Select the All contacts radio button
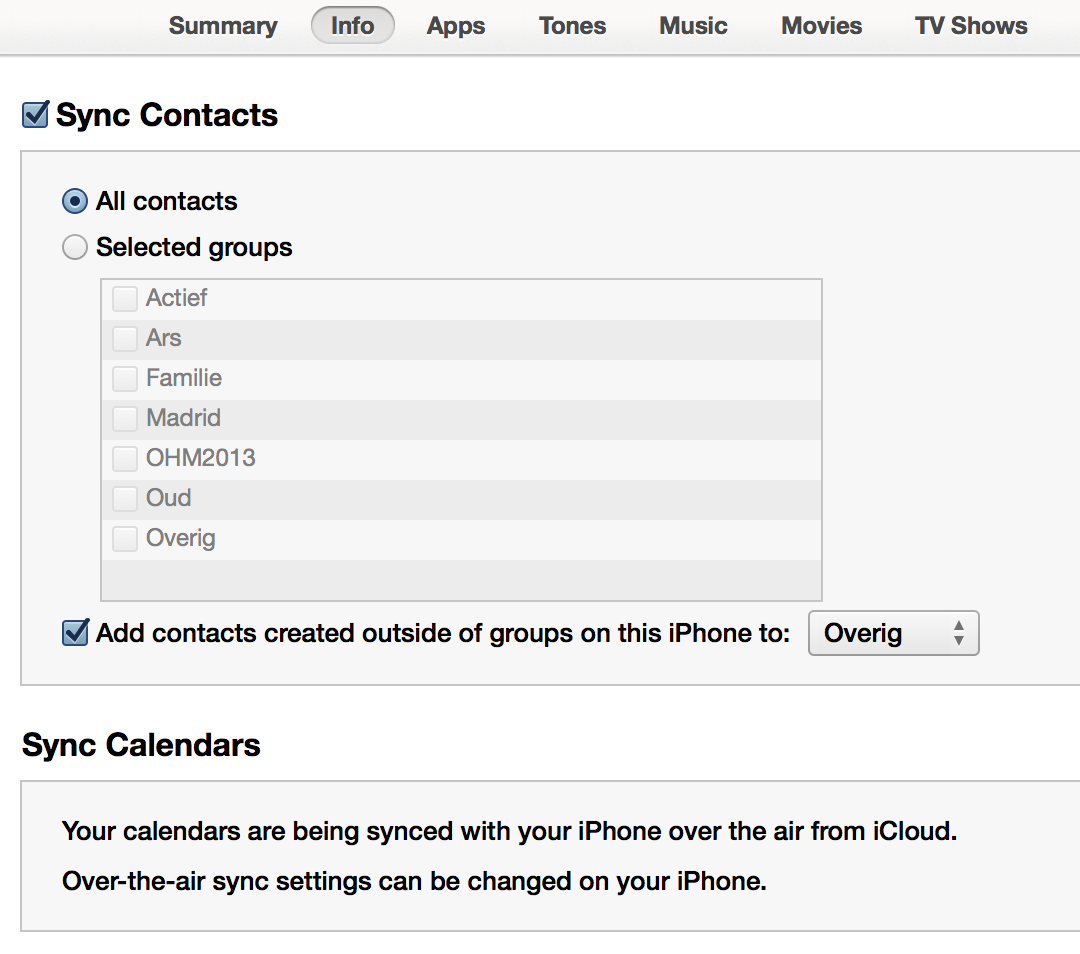The image size is (1080, 954). [x=74, y=201]
